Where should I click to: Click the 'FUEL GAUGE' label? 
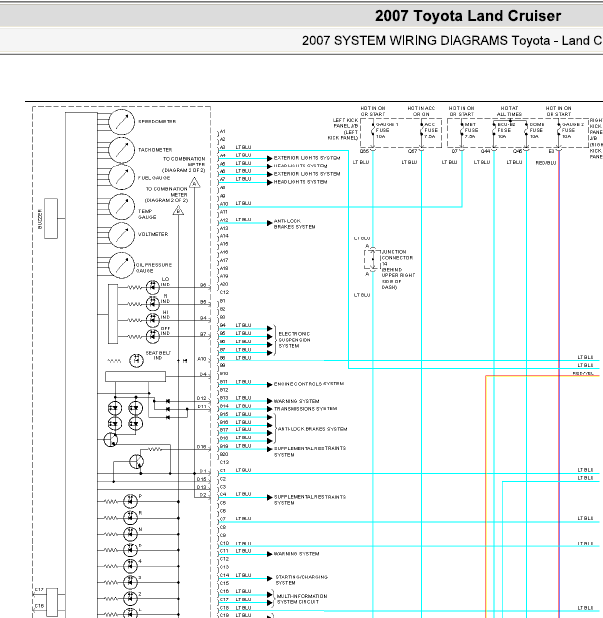click(x=154, y=178)
